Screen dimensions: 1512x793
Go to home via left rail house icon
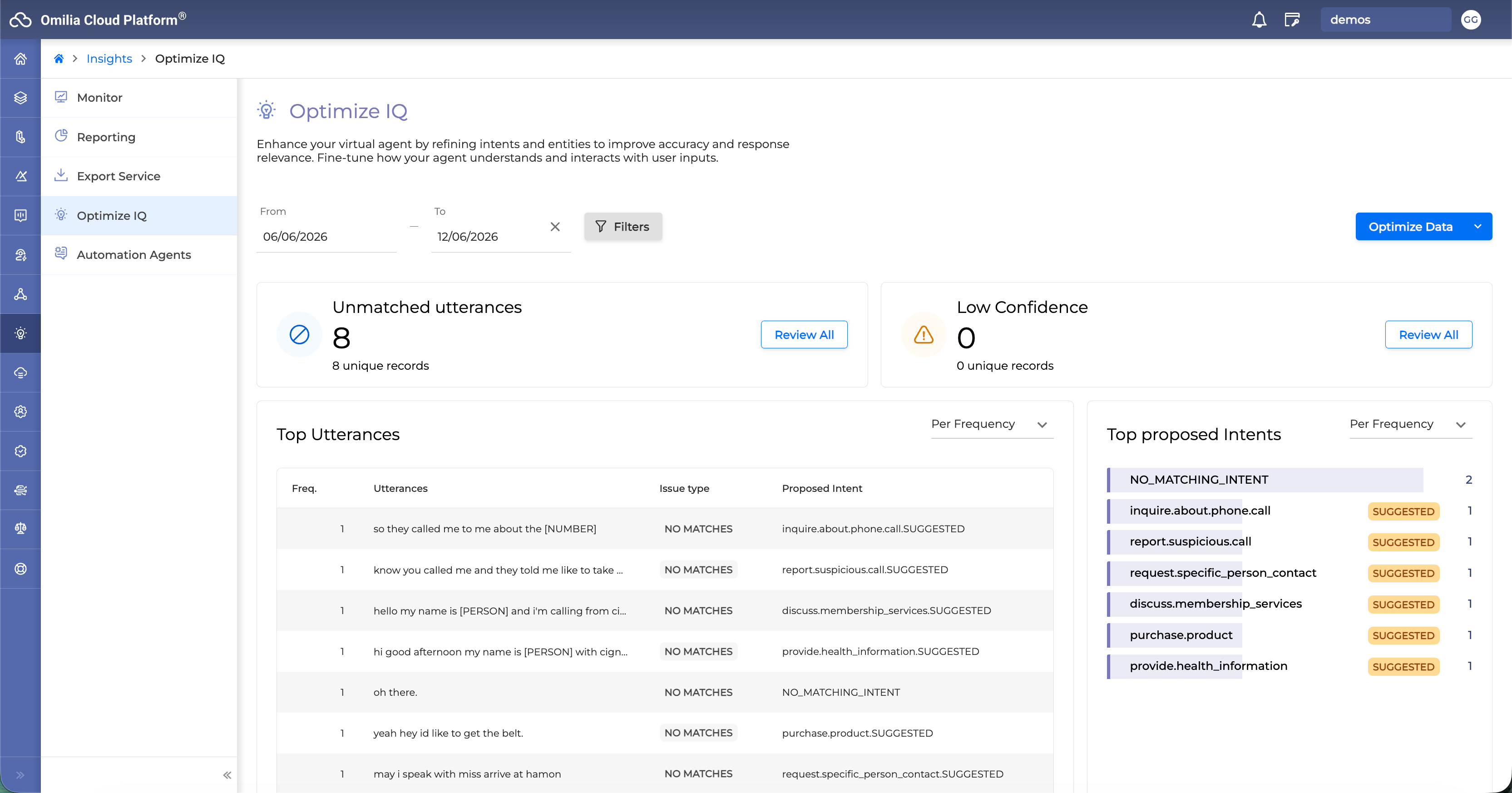tap(20, 59)
